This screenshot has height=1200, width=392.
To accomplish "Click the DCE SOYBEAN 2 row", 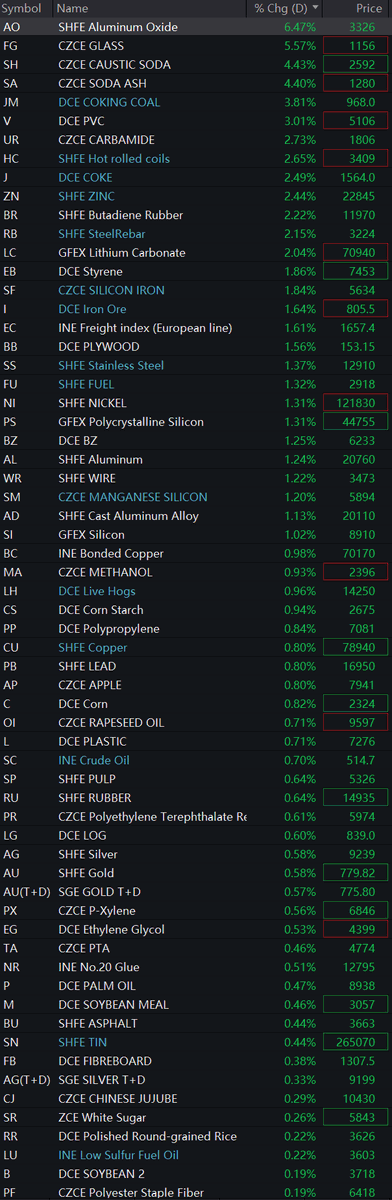I will 196,1173.
